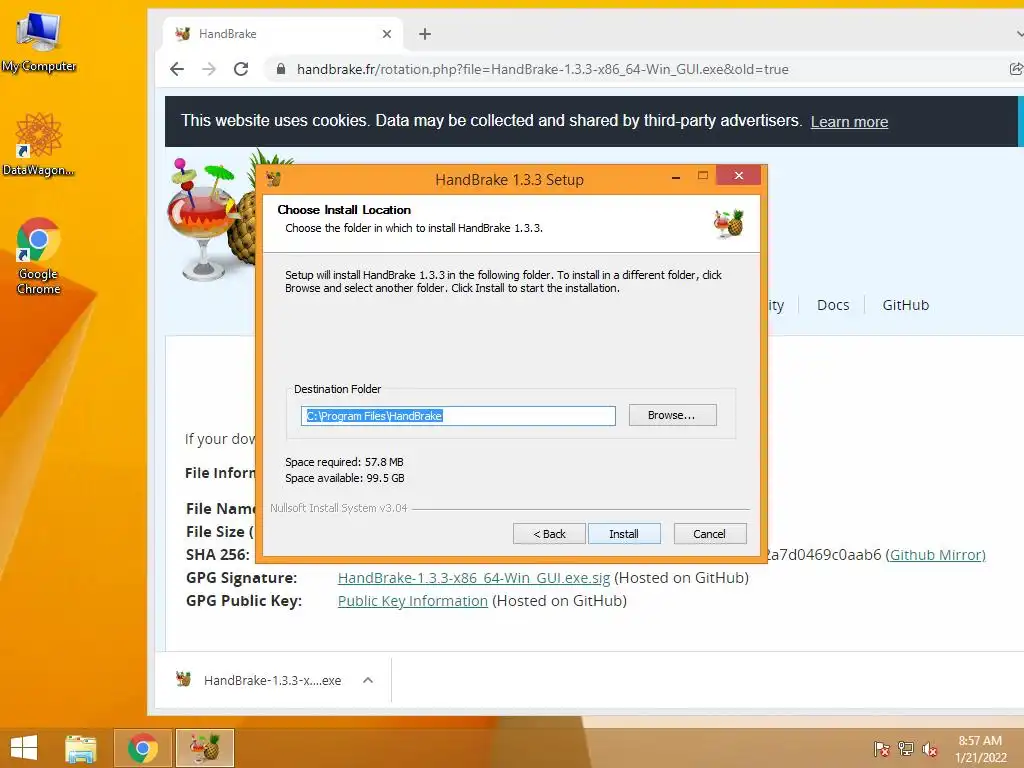Screen dimensions: 1024x768
Task: Click the < Back button in setup
Action: 549,534
